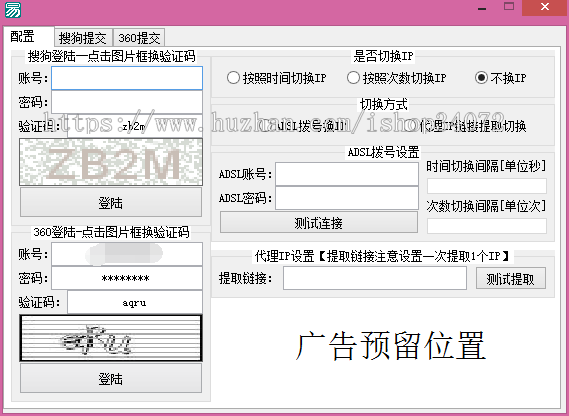Refresh the ZB2M captcha image
The width and height of the screenshot is (569, 416).
[111, 162]
